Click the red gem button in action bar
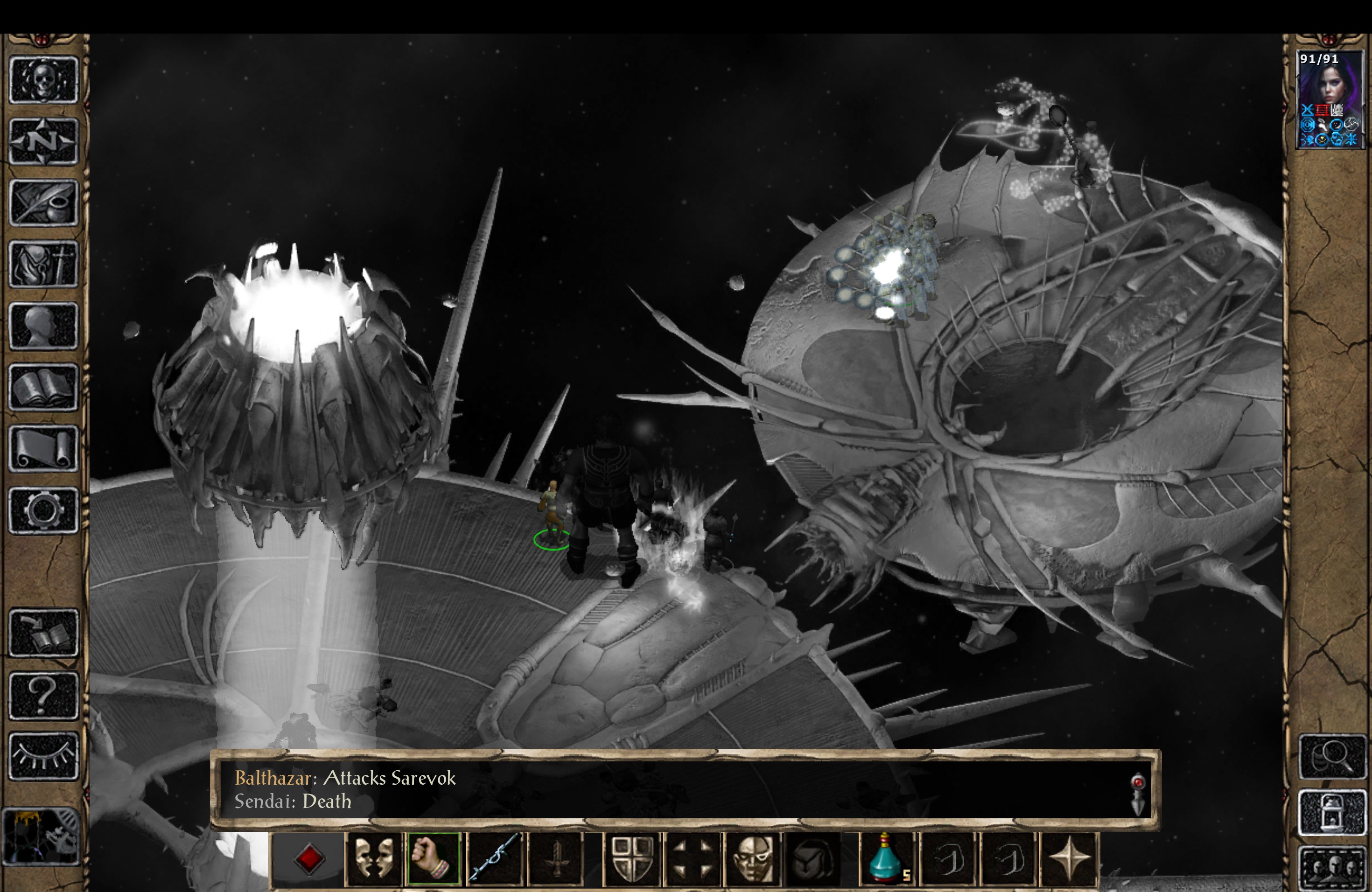The height and width of the screenshot is (892, 1372). 309,859
